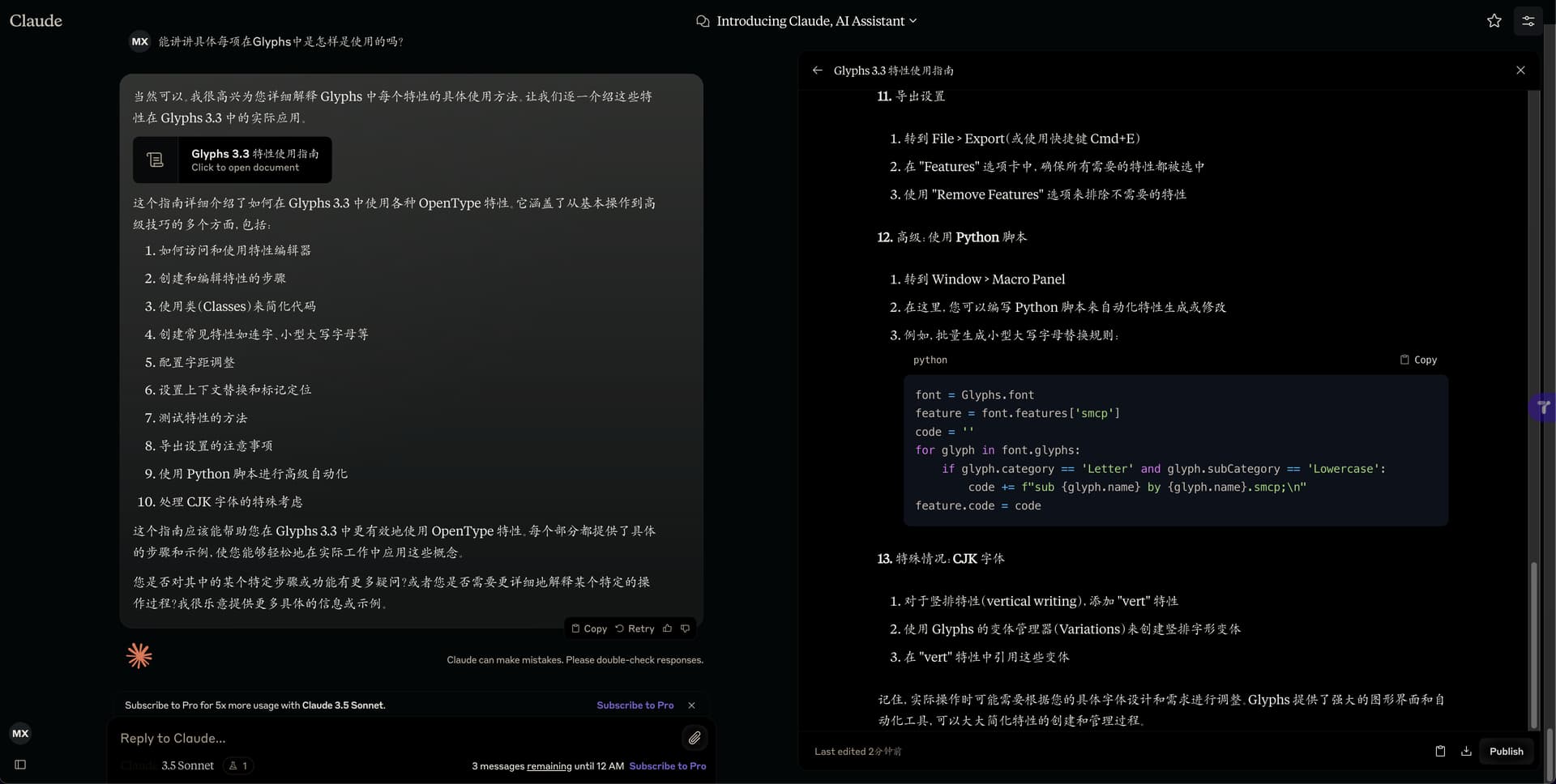Copy artifact contents with clipboard icon
Image resolution: width=1556 pixels, height=784 pixels.
coord(1440,751)
